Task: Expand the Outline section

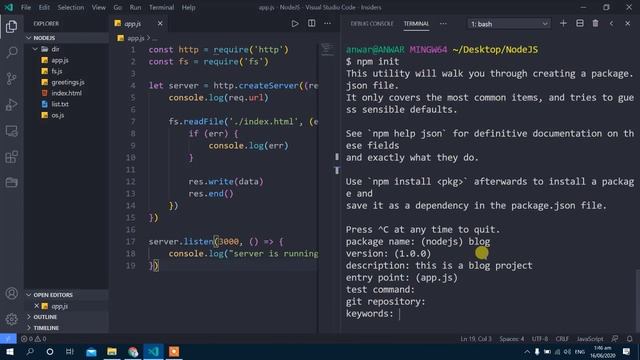Action: pos(67,317)
